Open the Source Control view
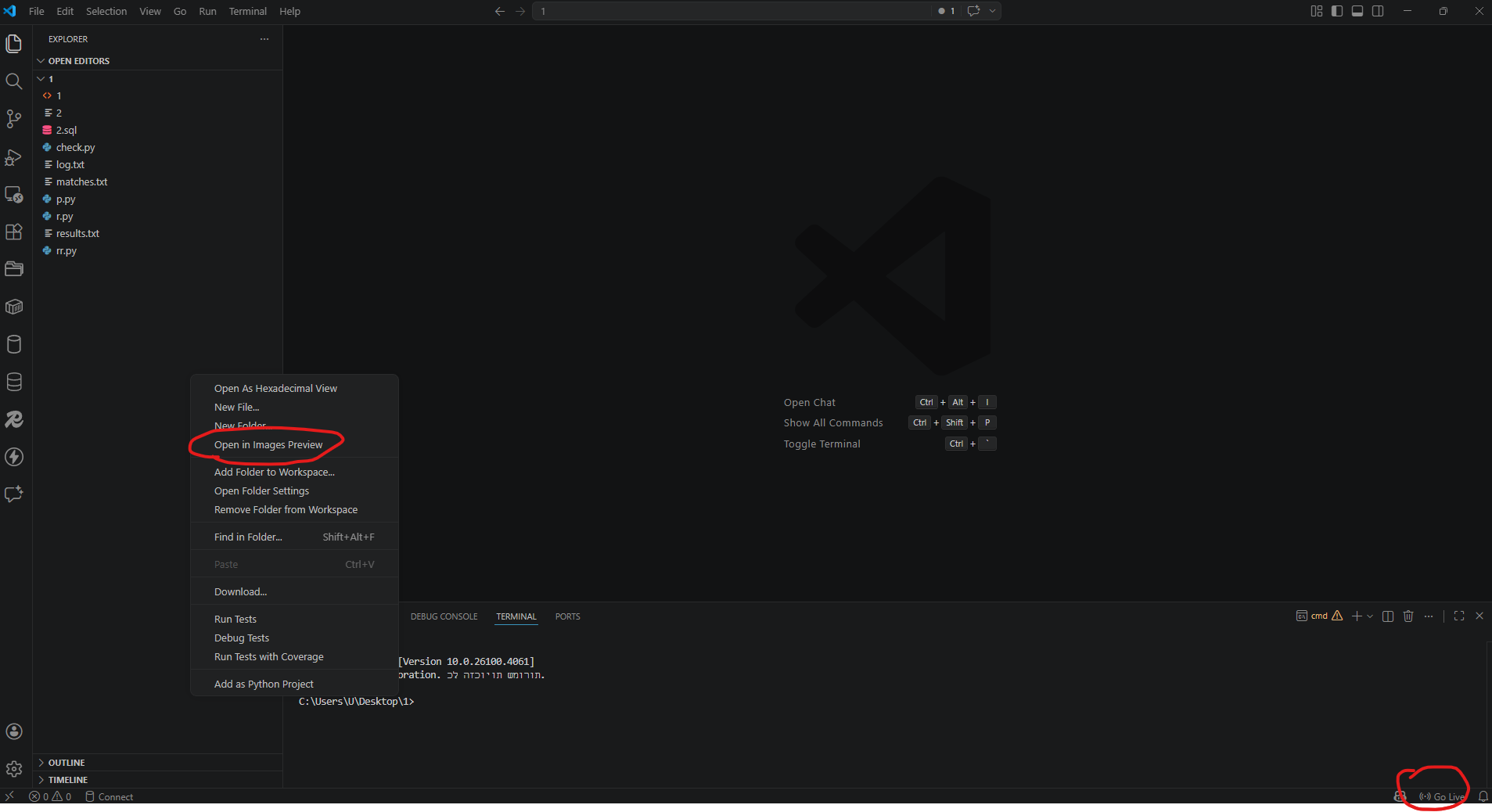The image size is (1492, 812). [x=14, y=119]
